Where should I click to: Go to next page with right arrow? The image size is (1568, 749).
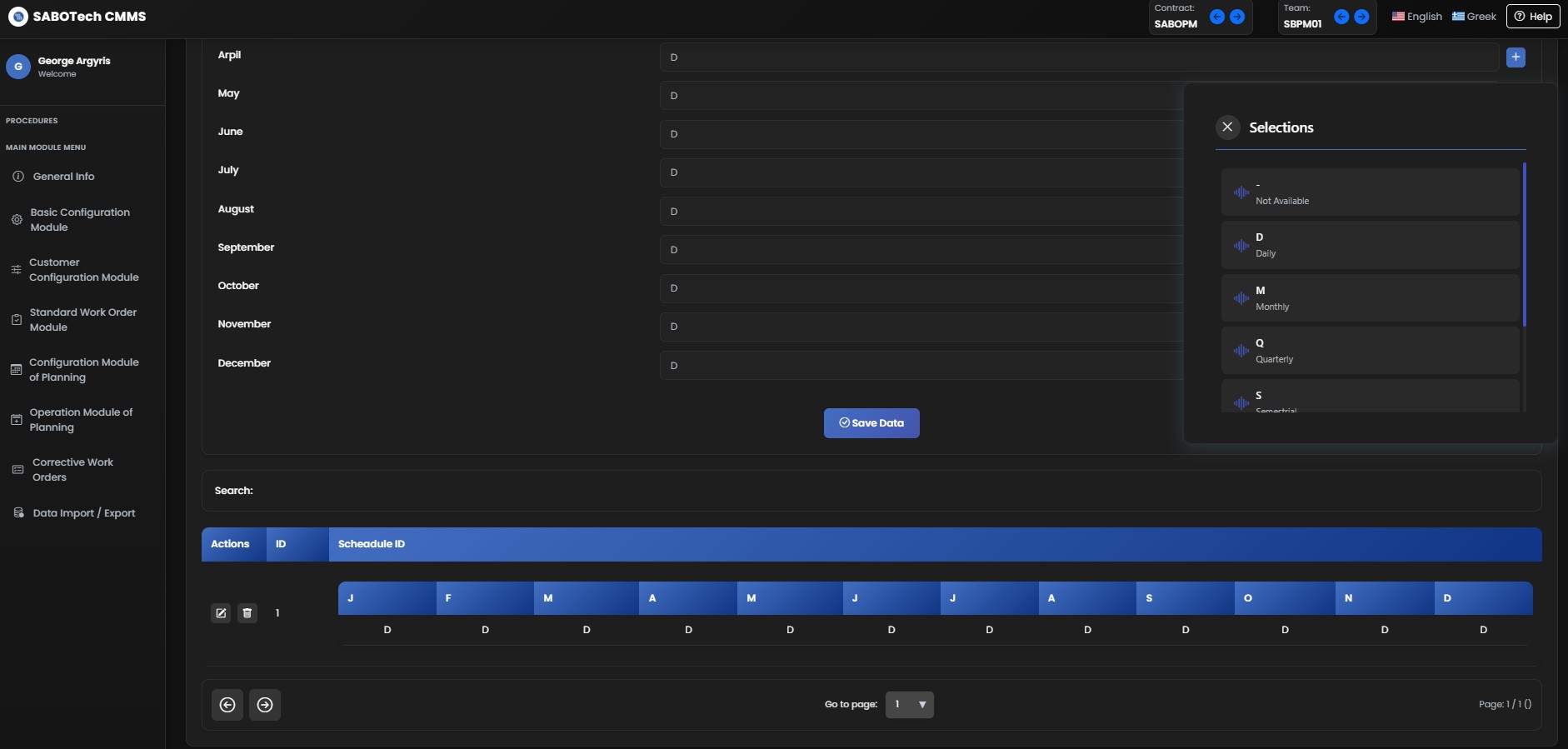(x=265, y=705)
